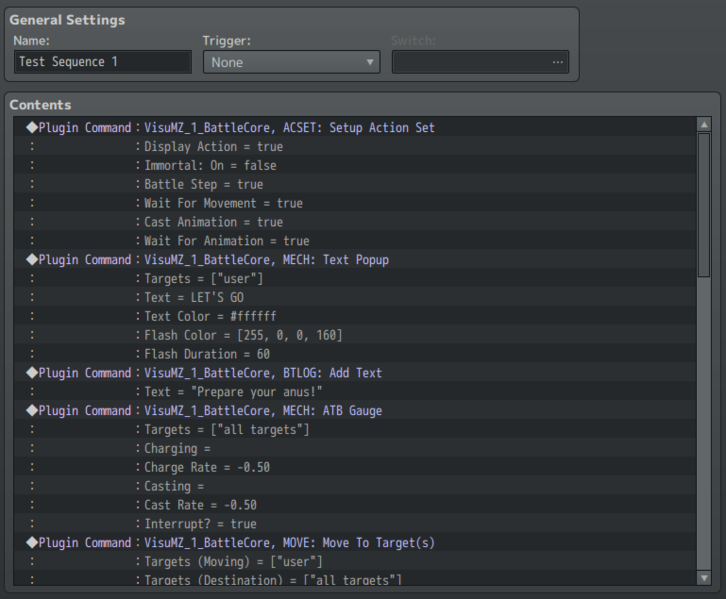
Task: Select the Interrupt? = true line
Action: click(200, 524)
